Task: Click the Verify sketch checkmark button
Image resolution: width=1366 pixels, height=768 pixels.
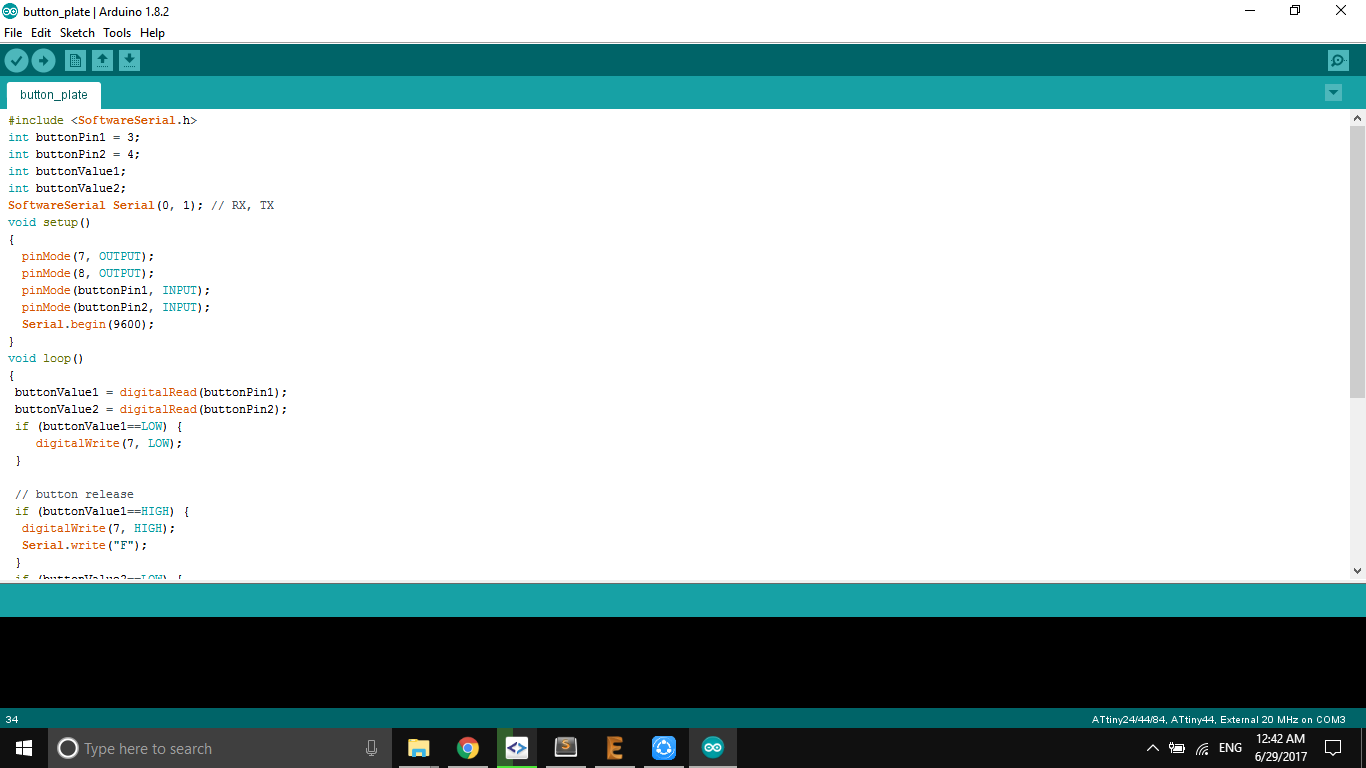Action: point(16,61)
